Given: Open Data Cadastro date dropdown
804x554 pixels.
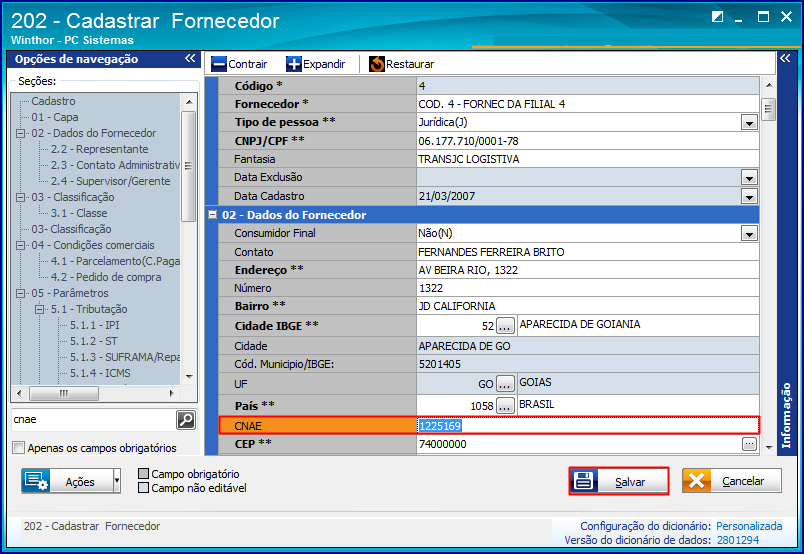Looking at the screenshot, I should [x=749, y=196].
